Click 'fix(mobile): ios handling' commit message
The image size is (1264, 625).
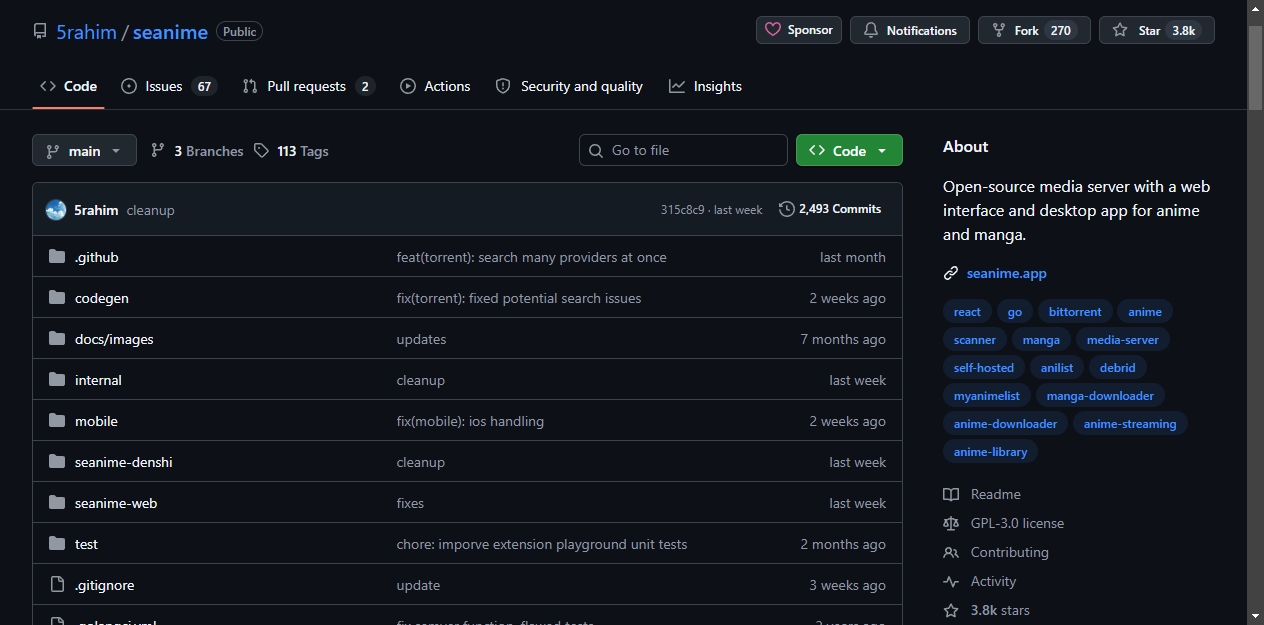tap(470, 421)
